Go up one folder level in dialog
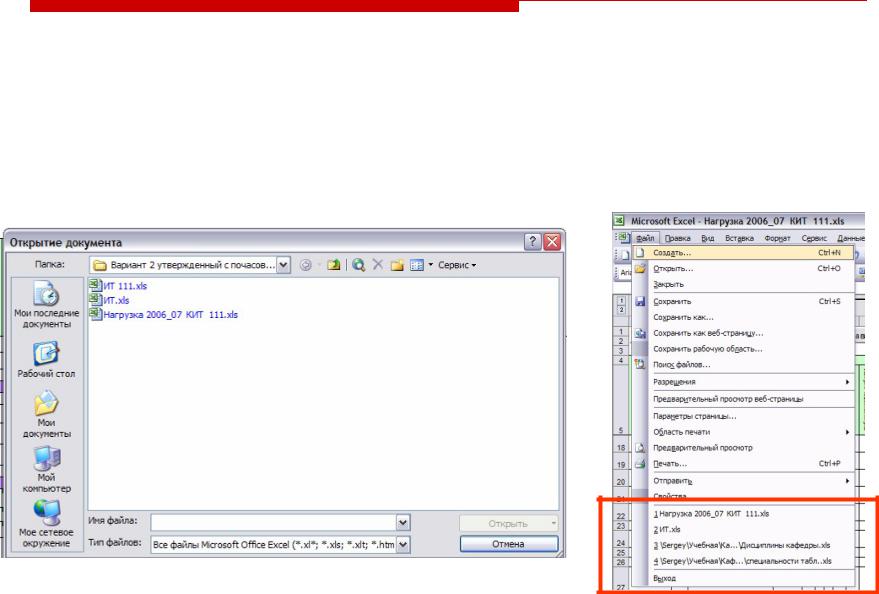The image size is (879, 594). [334, 265]
